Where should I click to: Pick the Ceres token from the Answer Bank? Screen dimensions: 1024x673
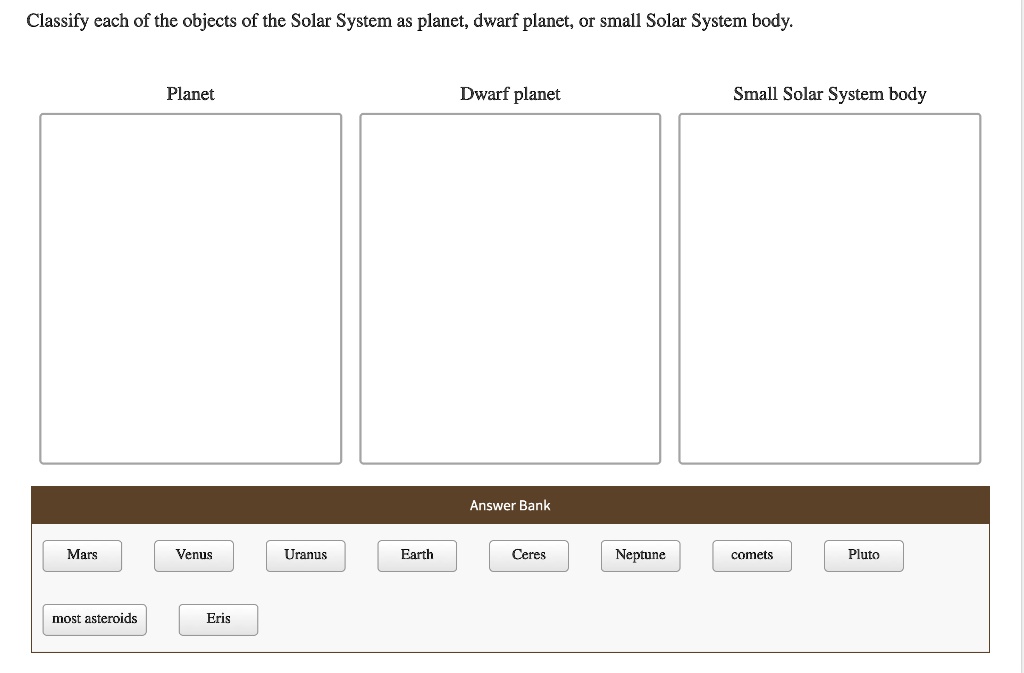pyautogui.click(x=528, y=555)
